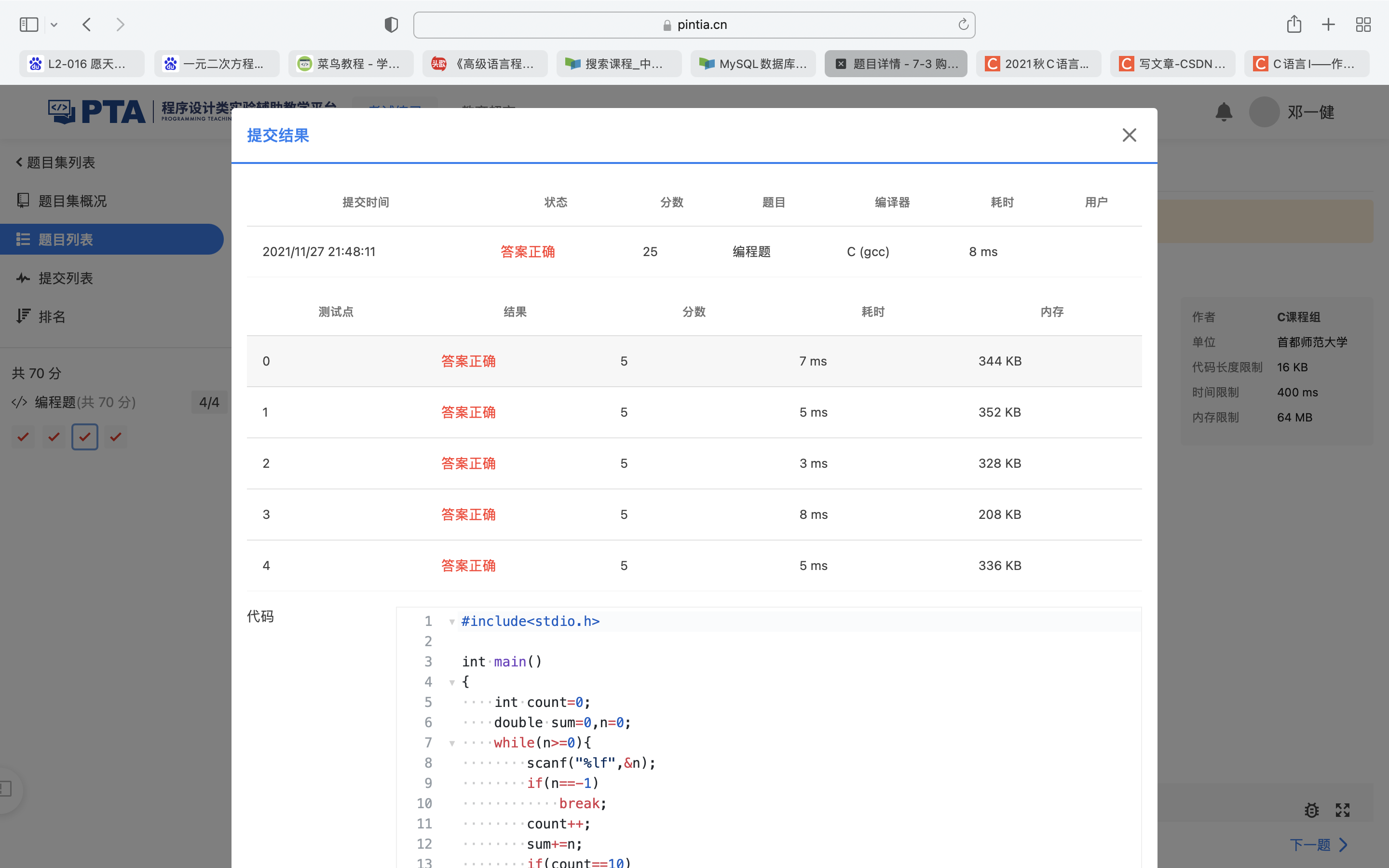Switch to the L2-016 愿天 tab
This screenshot has height=868, width=1389.
coord(82,64)
